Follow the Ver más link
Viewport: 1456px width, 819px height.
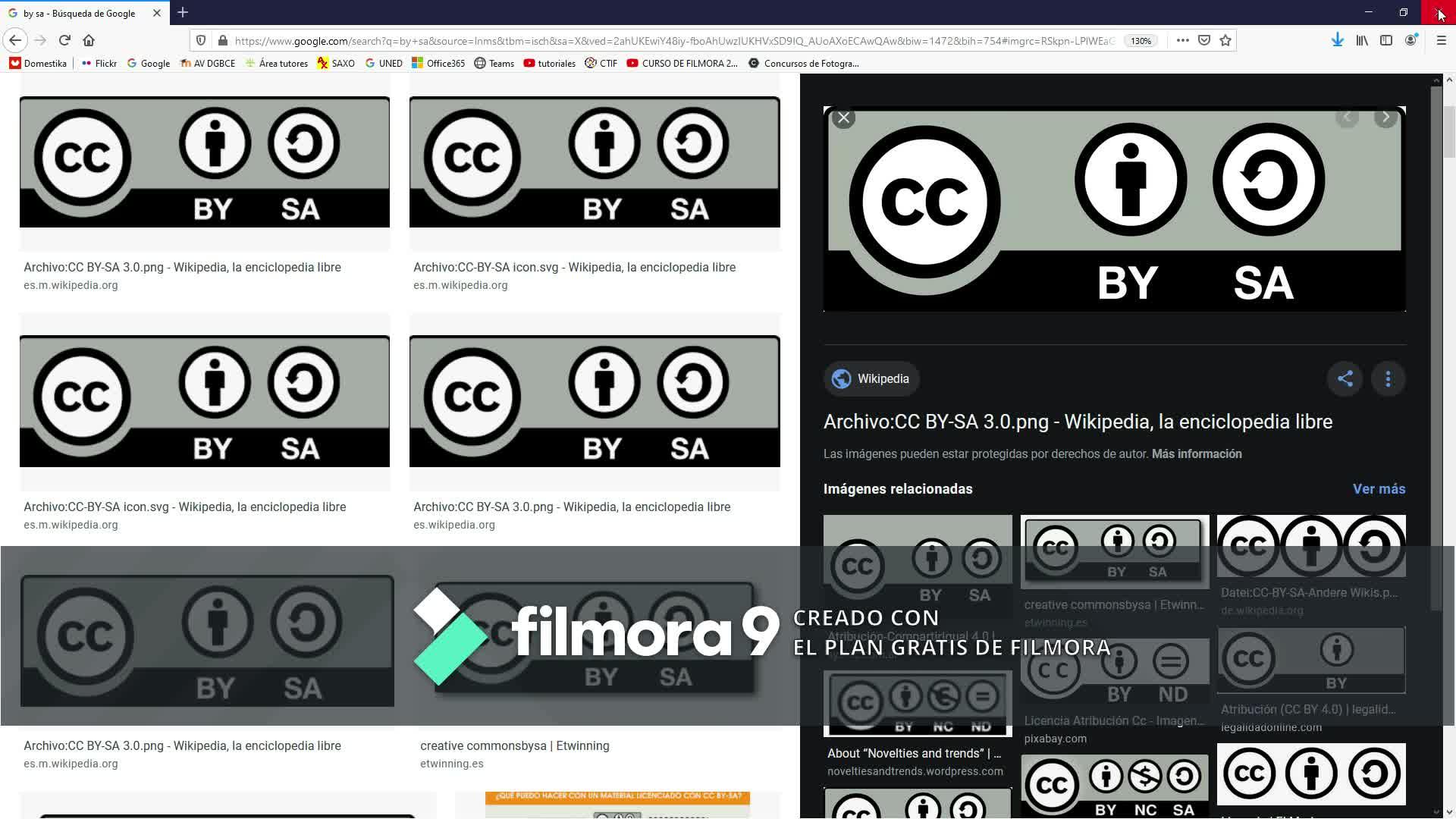[1379, 489]
